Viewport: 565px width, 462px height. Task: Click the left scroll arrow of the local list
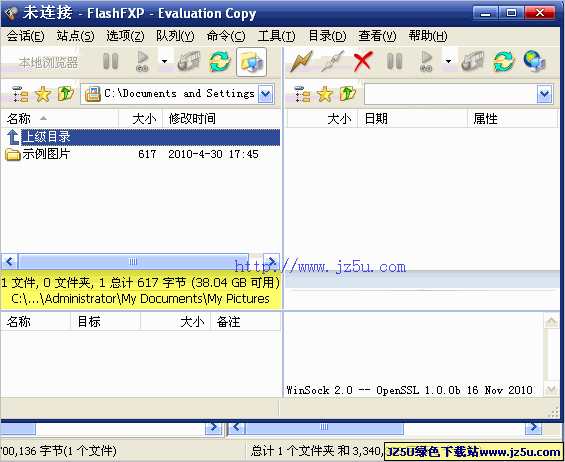point(9,262)
